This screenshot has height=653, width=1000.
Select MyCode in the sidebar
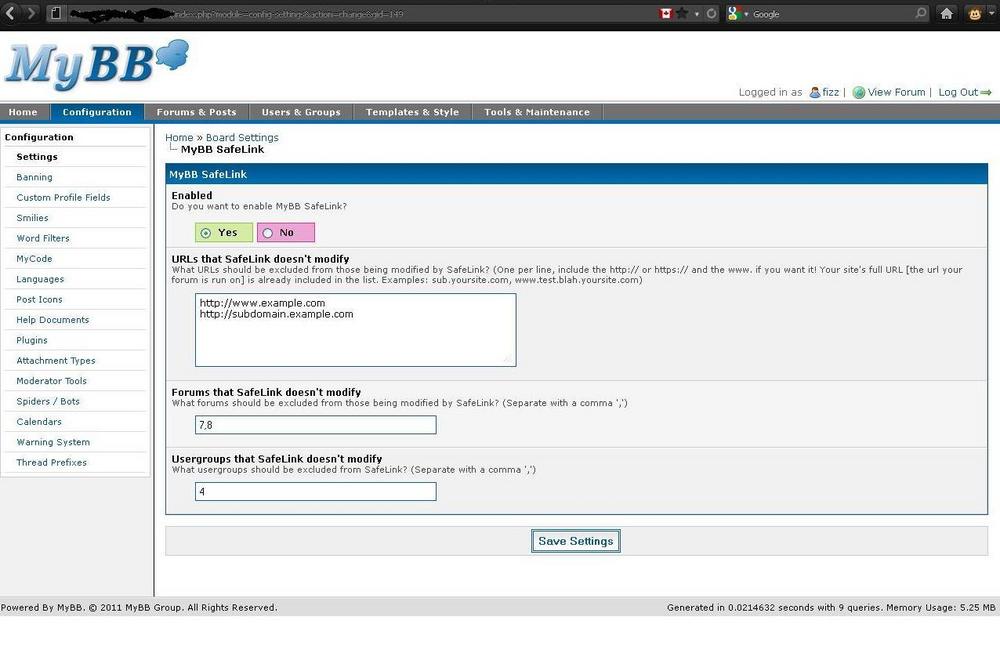coord(34,259)
